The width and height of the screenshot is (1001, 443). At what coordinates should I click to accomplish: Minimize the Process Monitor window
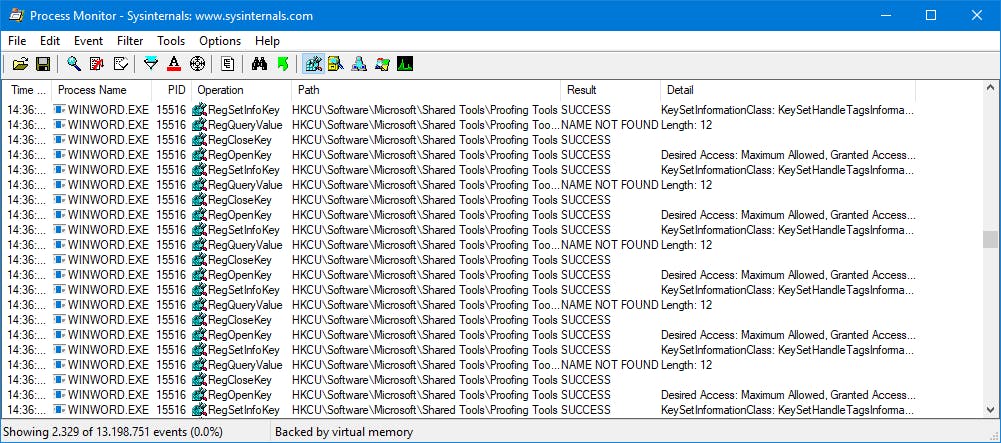click(x=885, y=15)
